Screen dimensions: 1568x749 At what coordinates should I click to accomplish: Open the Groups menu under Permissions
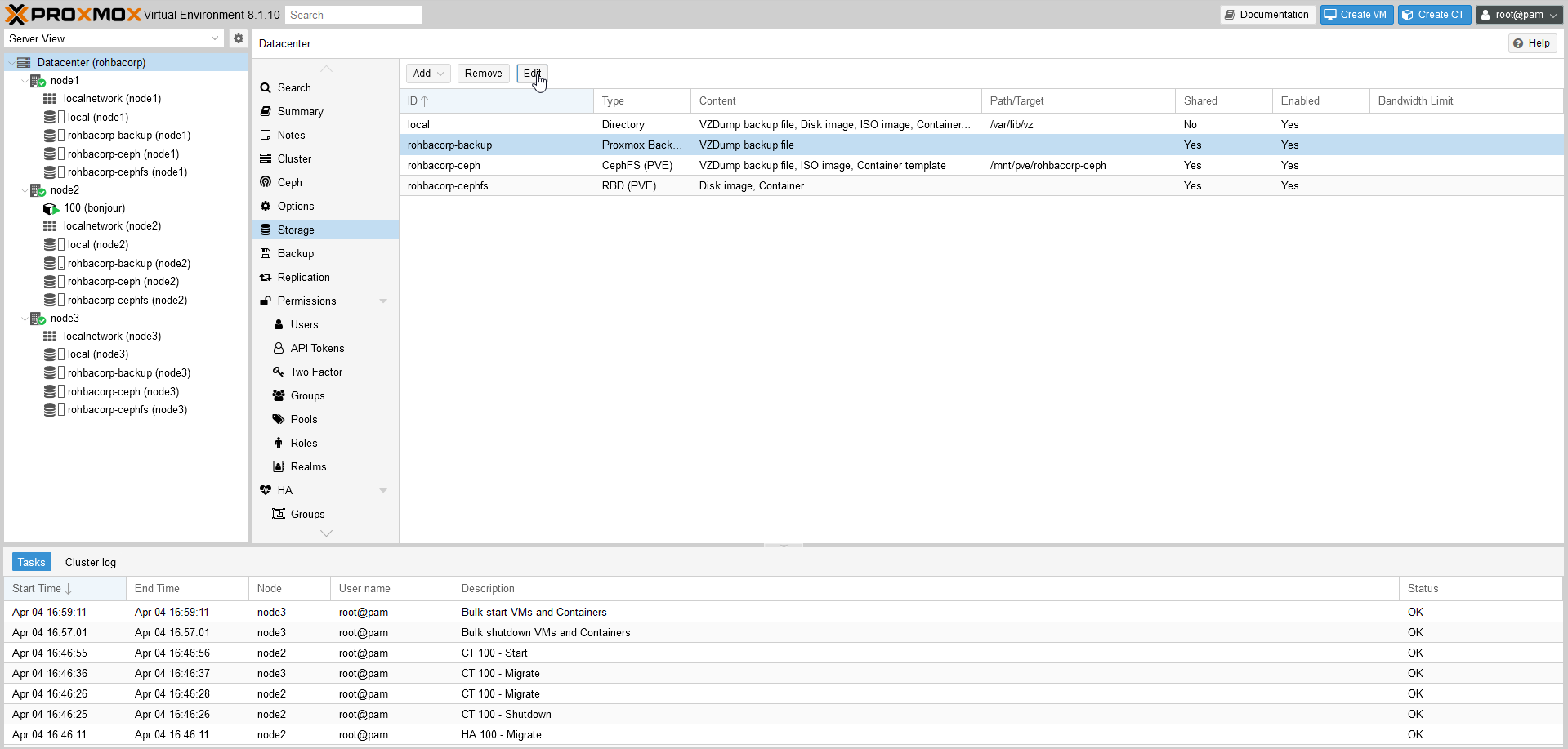(308, 396)
